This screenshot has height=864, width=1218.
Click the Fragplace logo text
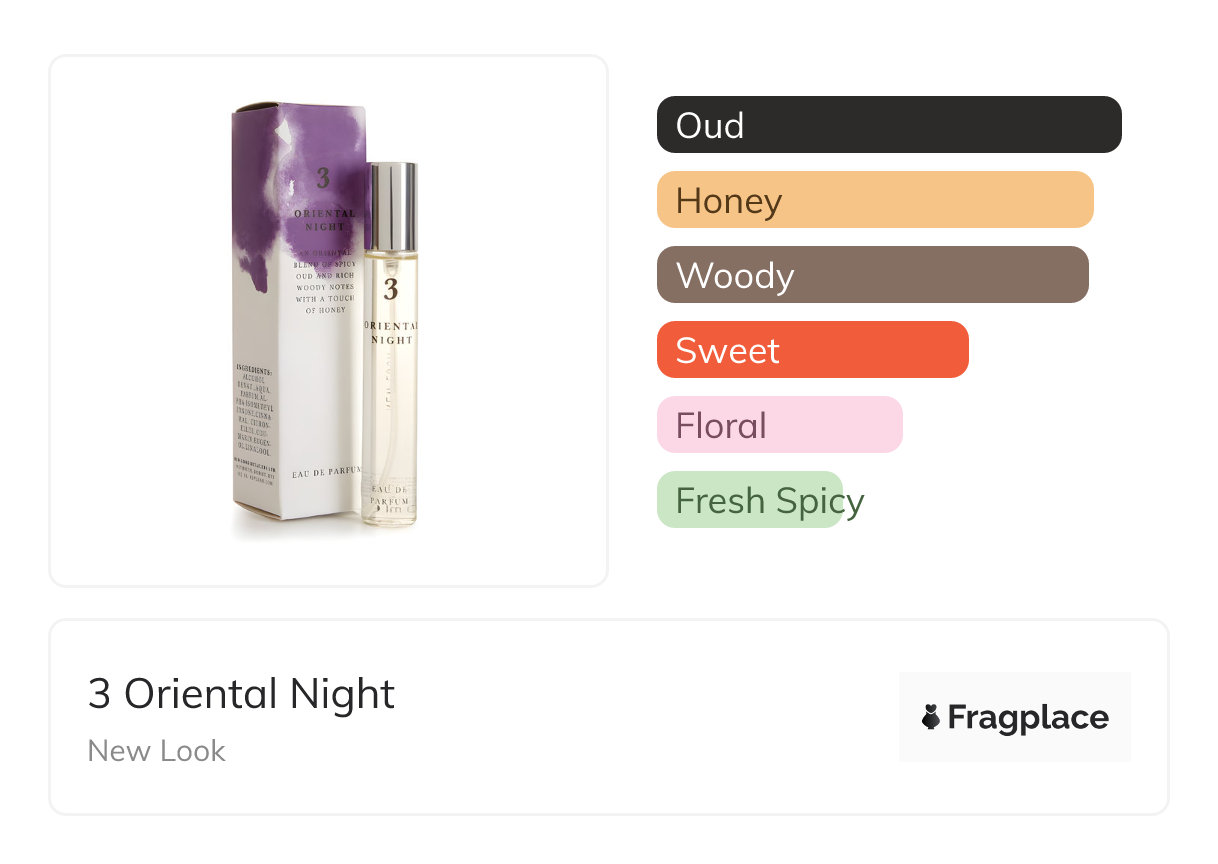pyautogui.click(x=1027, y=717)
